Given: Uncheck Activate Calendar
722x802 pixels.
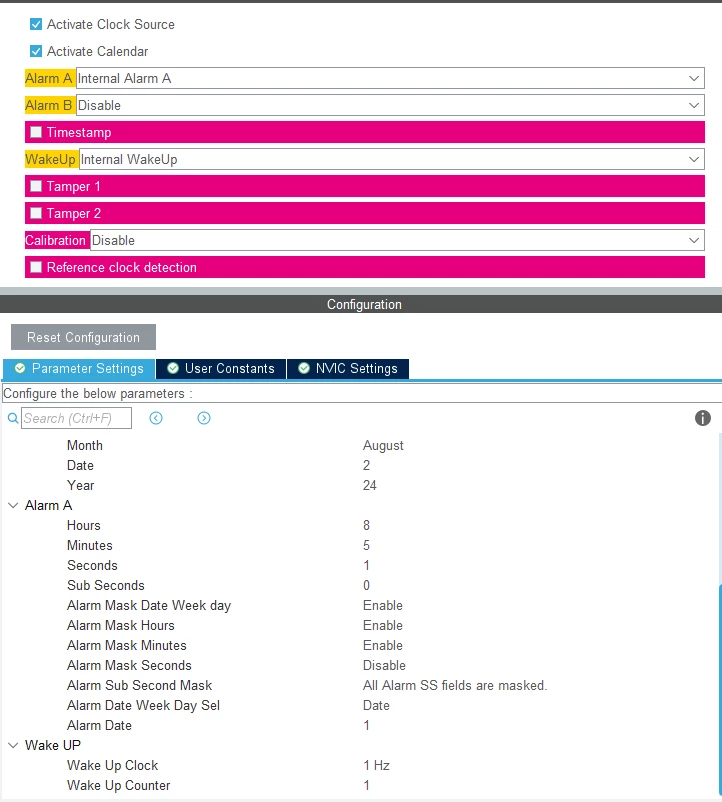Looking at the screenshot, I should 36,51.
